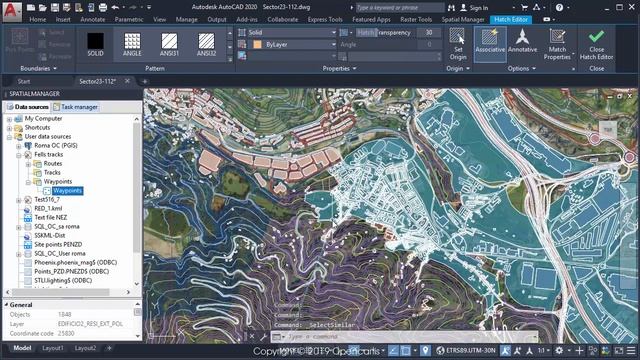Expand the Shortcuts tree node

[9, 128]
